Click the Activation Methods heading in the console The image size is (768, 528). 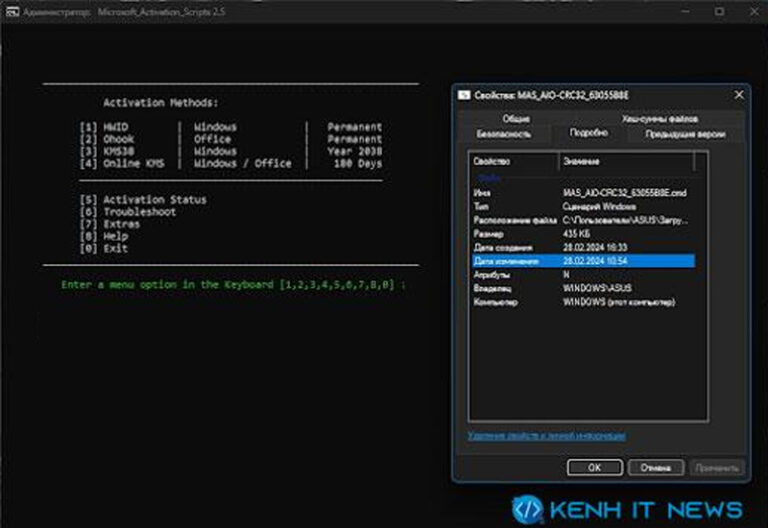click(161, 103)
